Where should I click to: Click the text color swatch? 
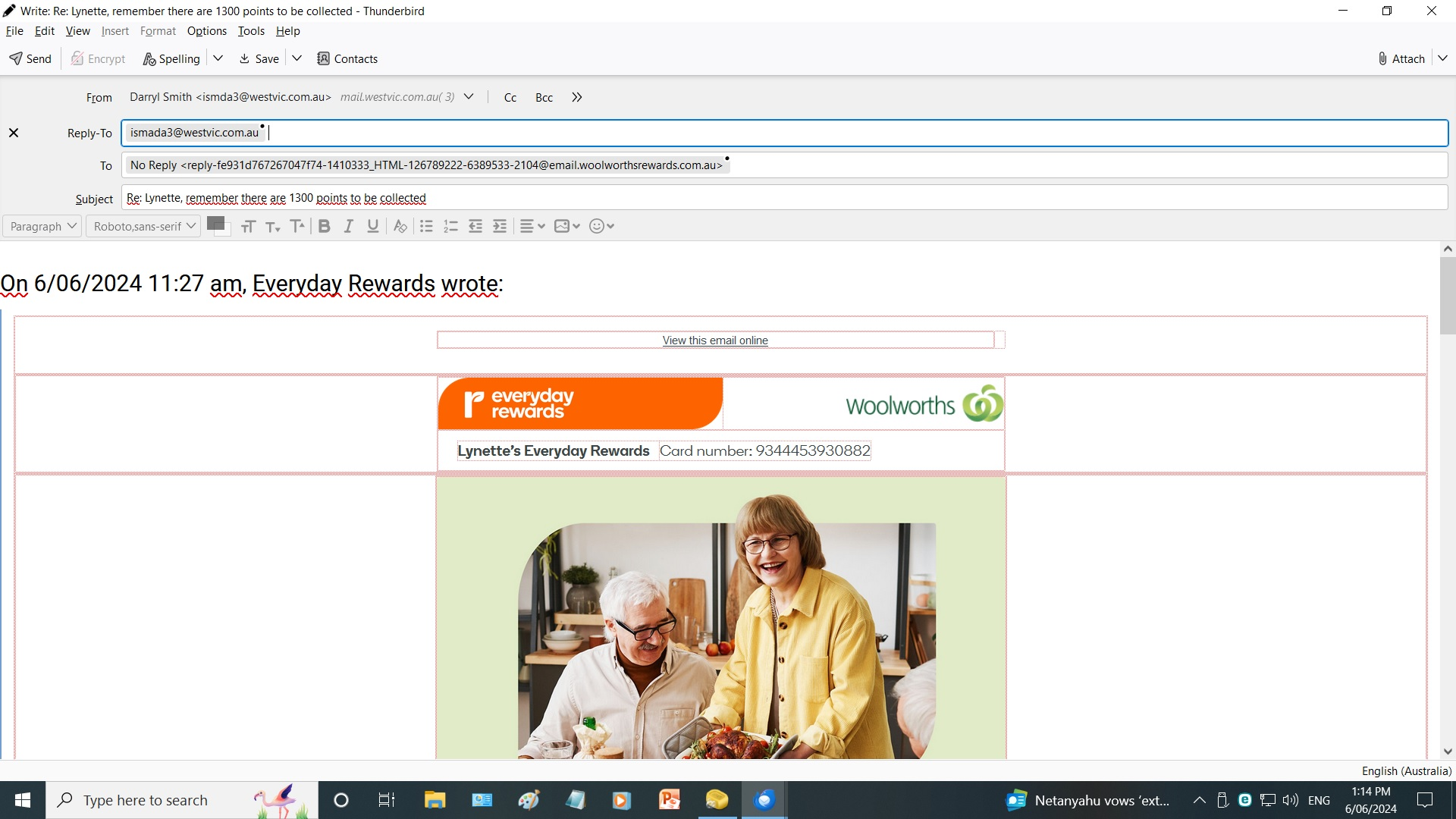[x=215, y=223]
